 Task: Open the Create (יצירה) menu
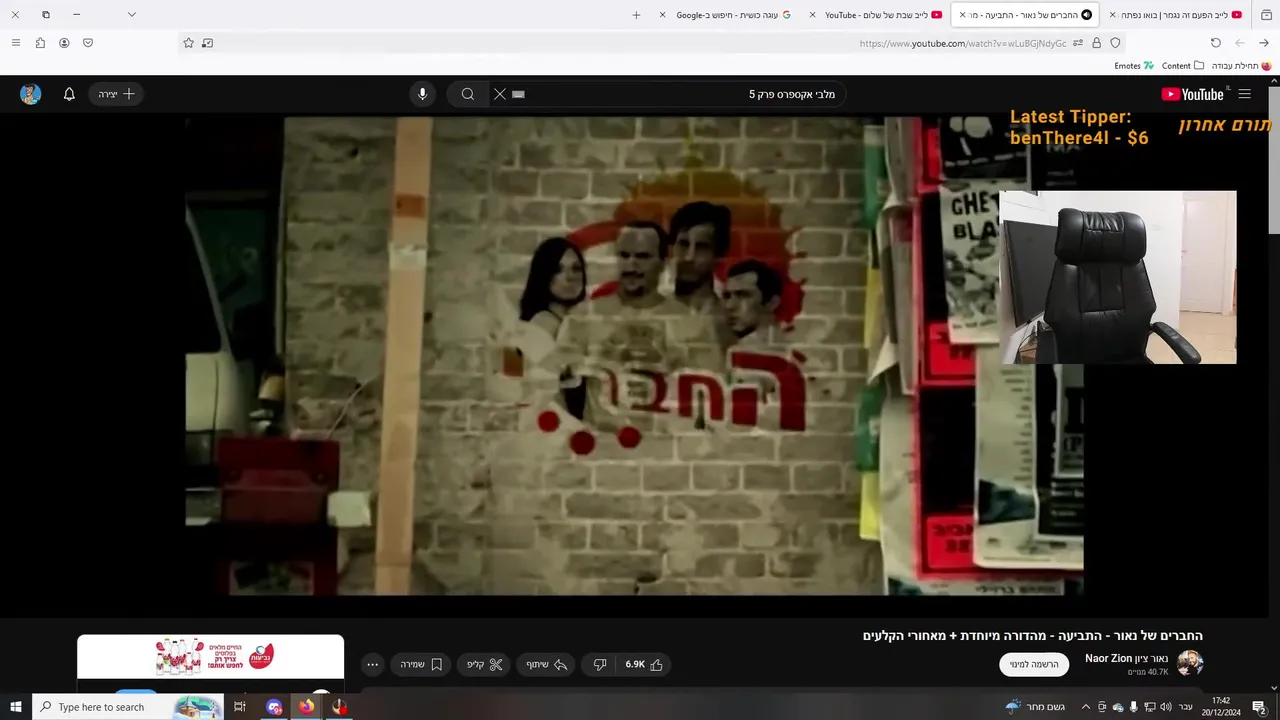(x=116, y=94)
